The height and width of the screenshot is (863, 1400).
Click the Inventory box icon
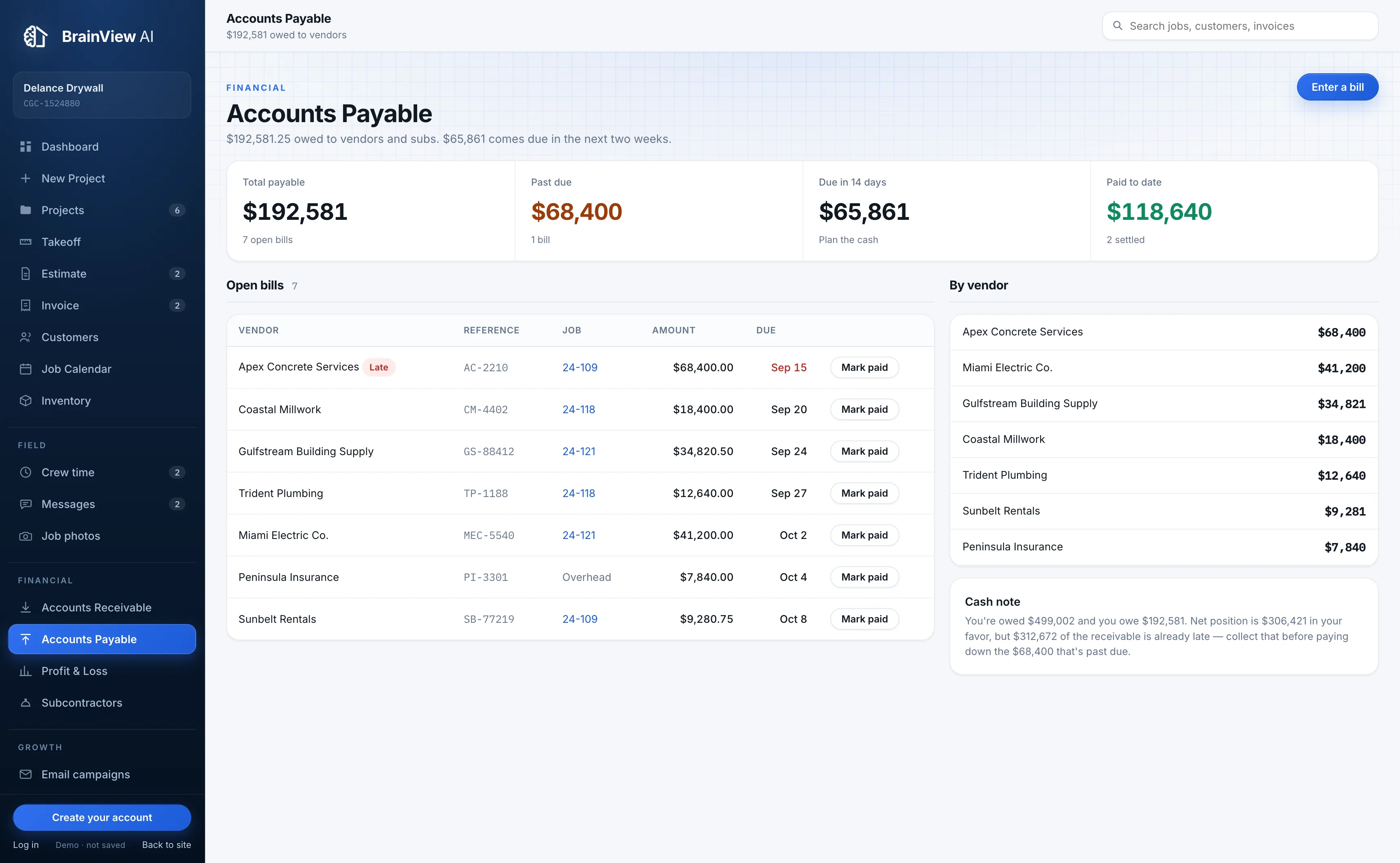[26, 401]
